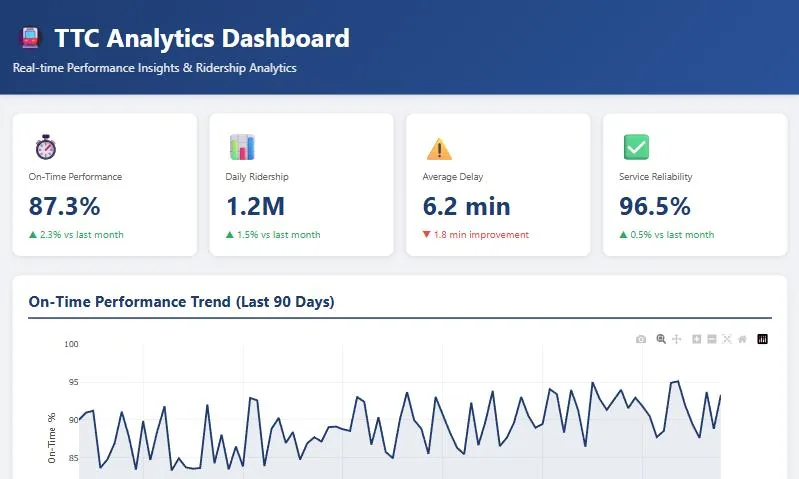Screen dimensions: 799x479
Task: Activate the zoom magnifier tool in the chart toolbar
Action: pyautogui.click(x=661, y=339)
